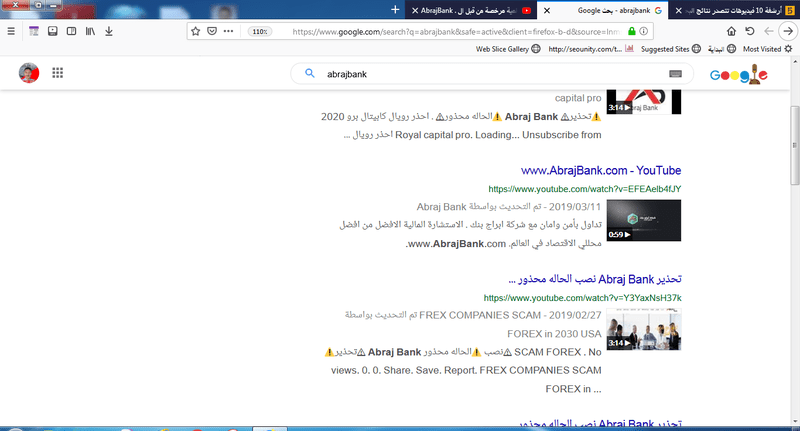Open the Library bookshelf icon

(90, 31)
